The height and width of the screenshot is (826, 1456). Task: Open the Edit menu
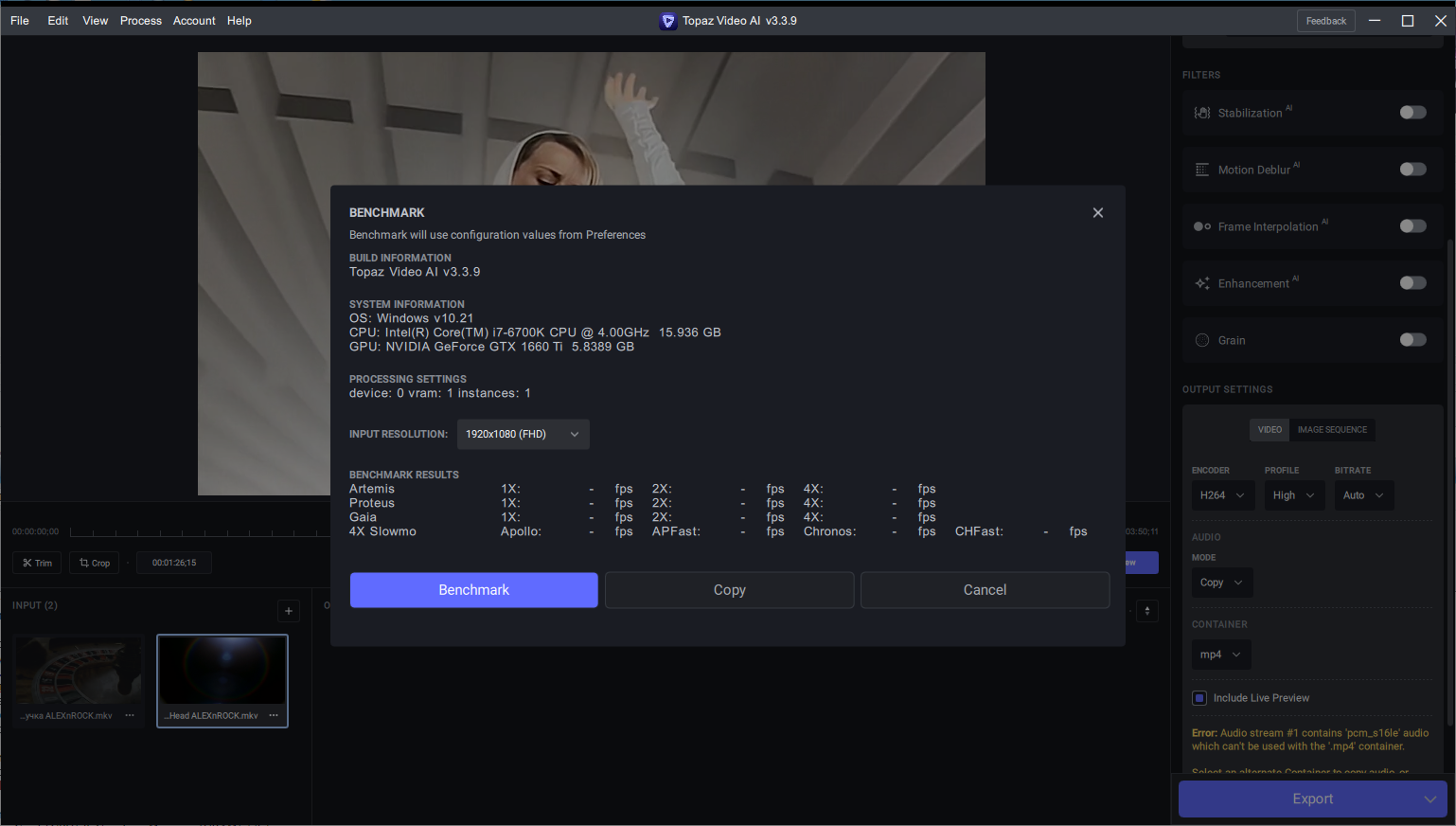point(58,20)
